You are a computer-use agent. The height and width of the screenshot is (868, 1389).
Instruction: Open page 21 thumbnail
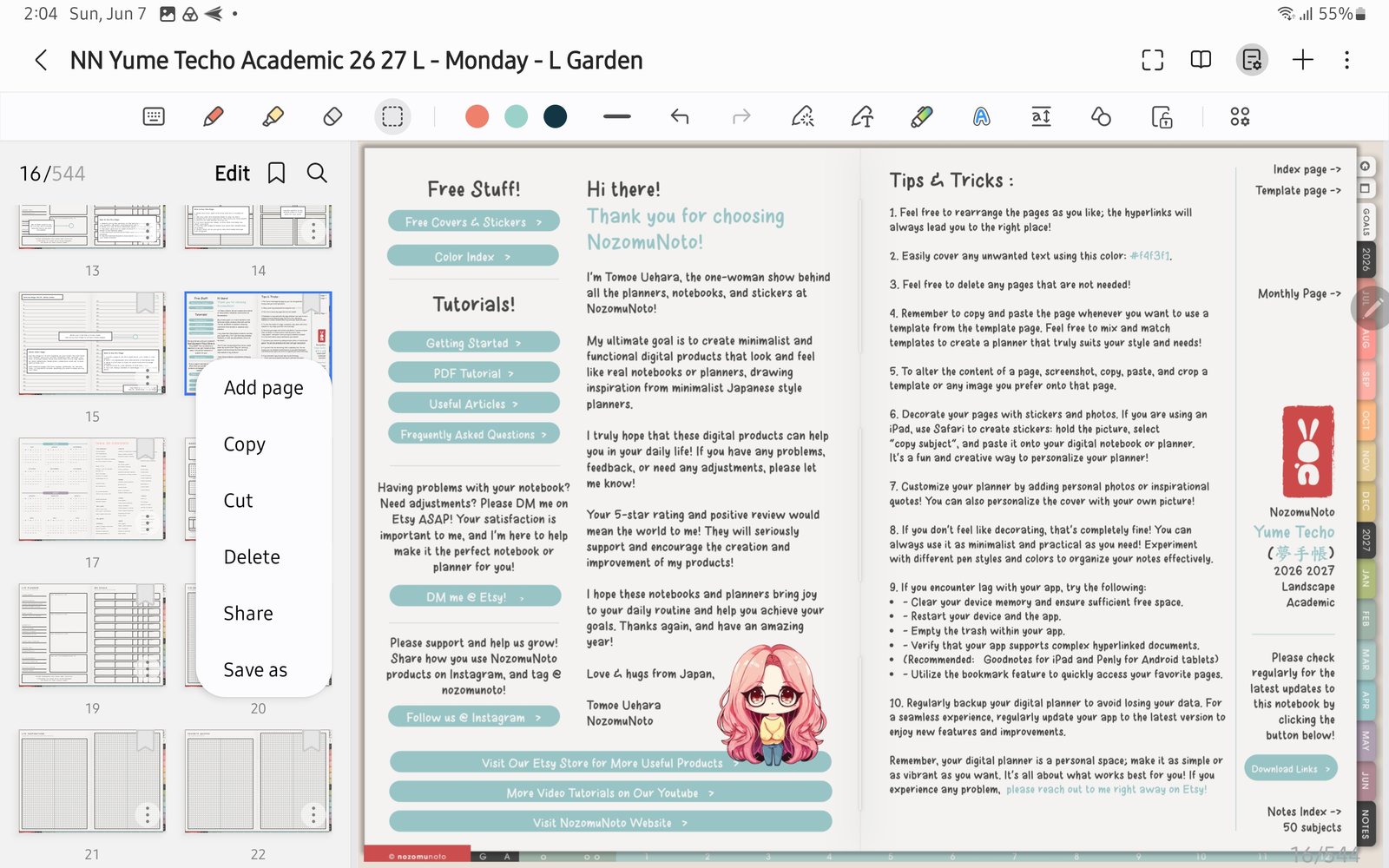tap(92, 780)
